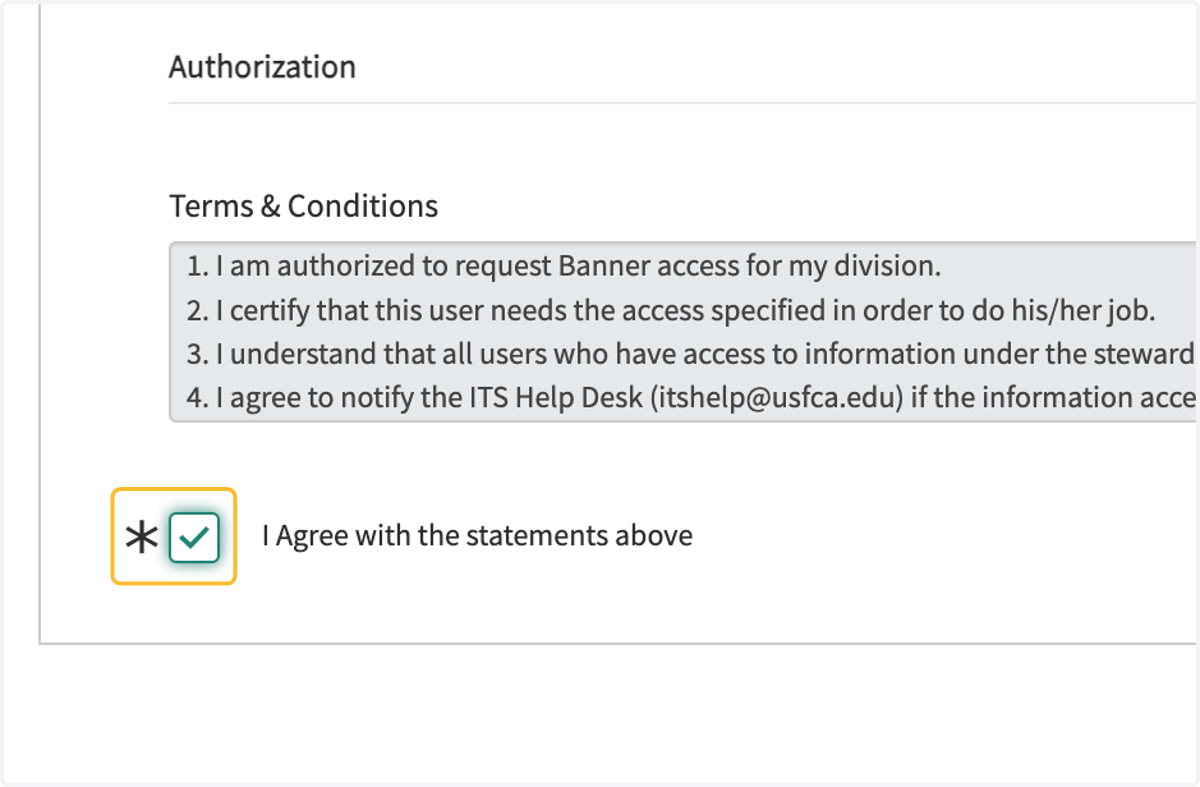
Task: Click statement 2 certifying user access needs
Action: click(671, 310)
